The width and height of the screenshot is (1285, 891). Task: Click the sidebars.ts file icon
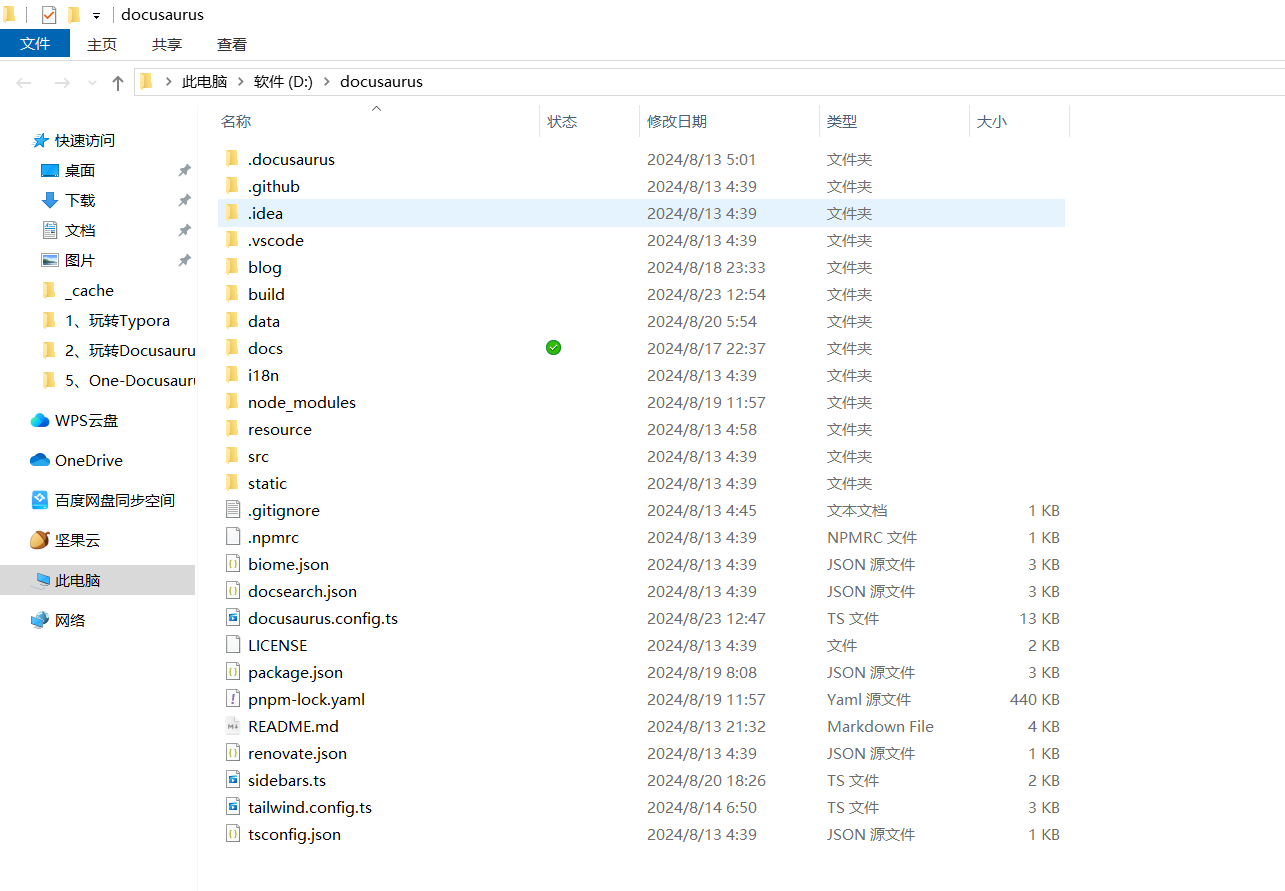pos(233,780)
